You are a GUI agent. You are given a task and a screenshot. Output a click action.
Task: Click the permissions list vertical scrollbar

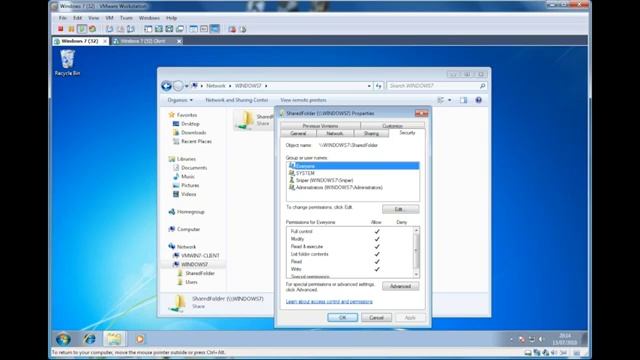(416, 252)
